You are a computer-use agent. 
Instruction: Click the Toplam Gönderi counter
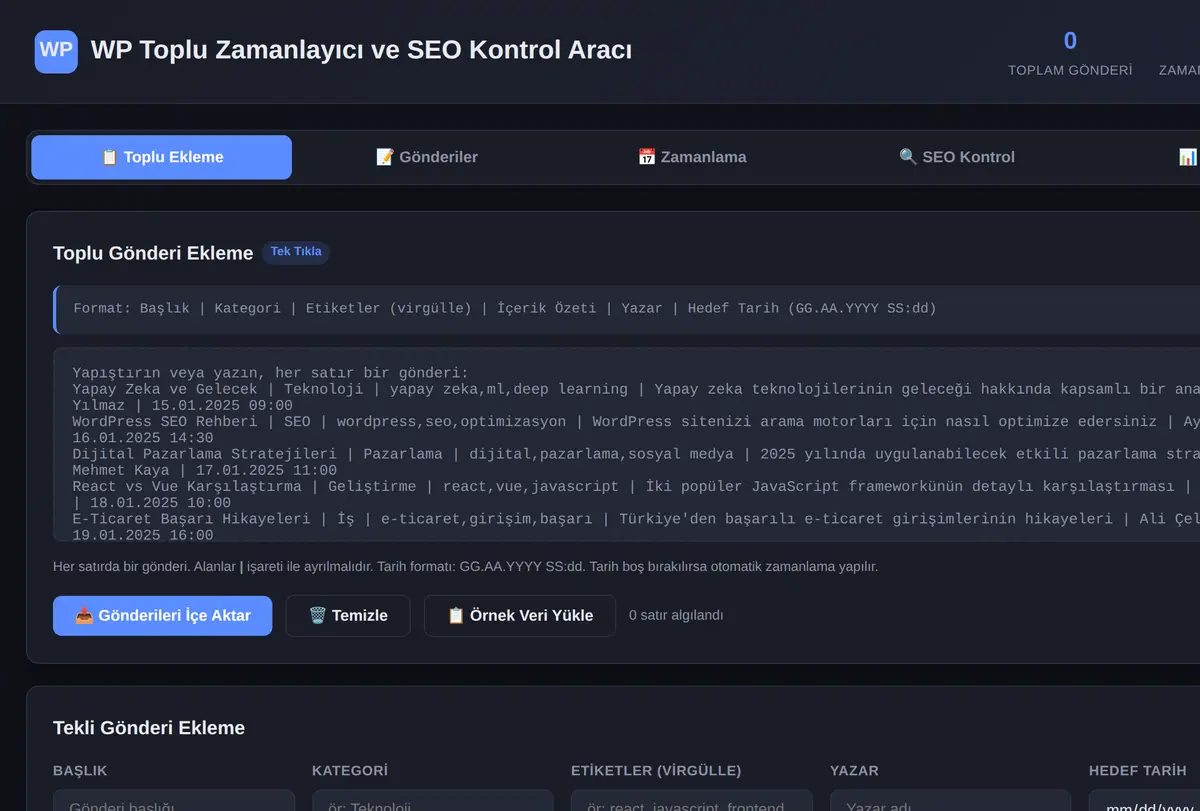[x=1070, y=53]
